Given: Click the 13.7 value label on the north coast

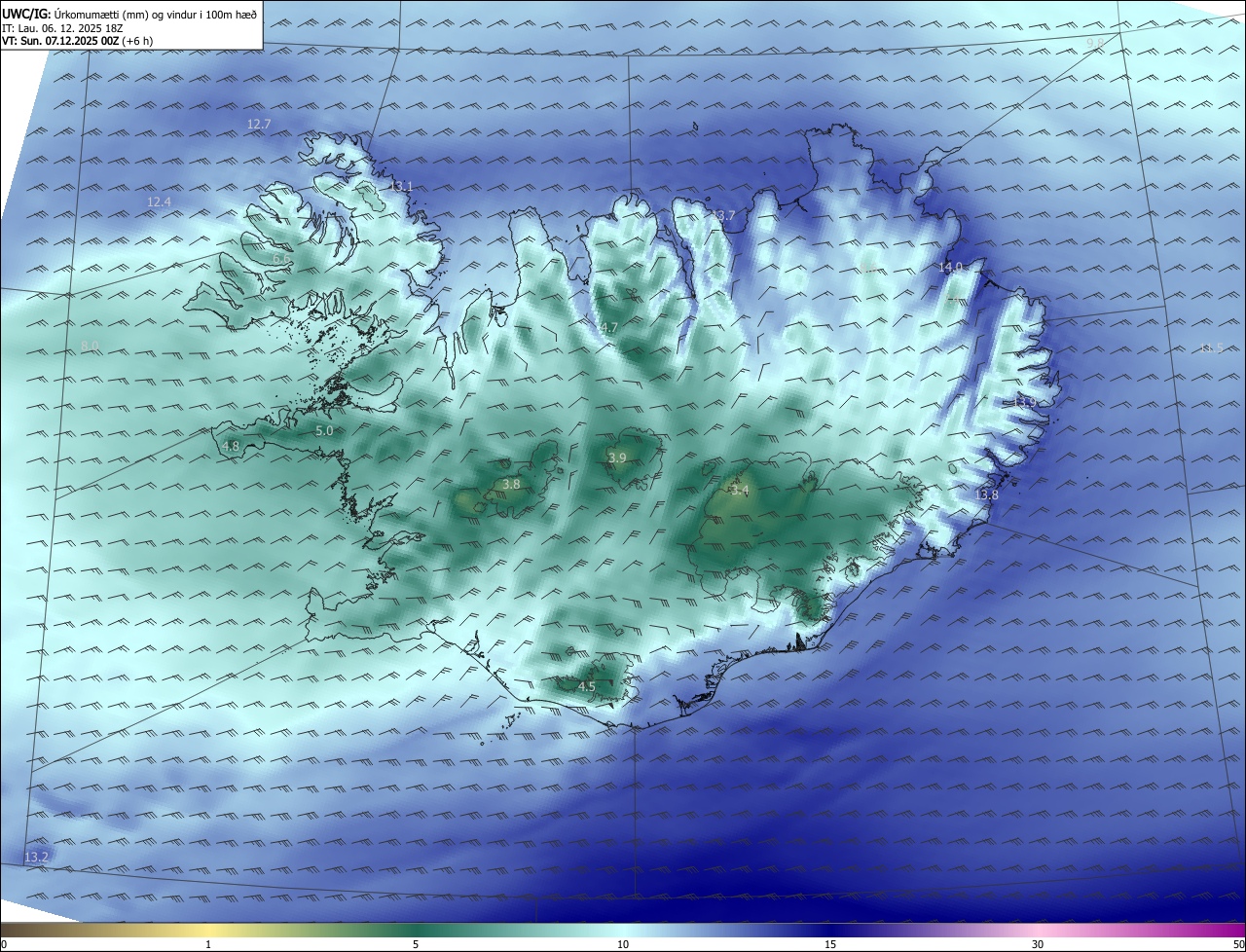Looking at the screenshot, I should click(723, 215).
